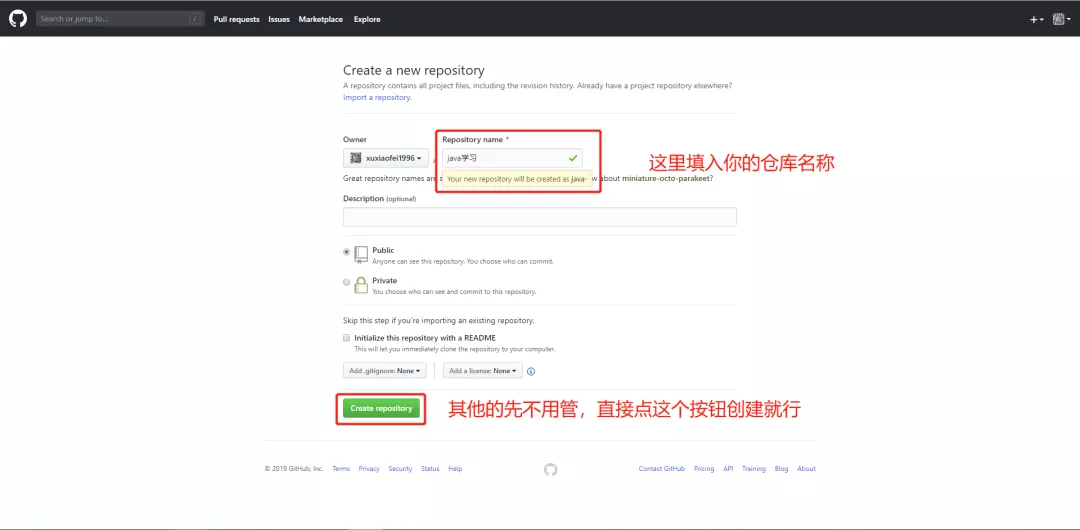Open the API footer link
The width and height of the screenshot is (1080, 530).
728,469
